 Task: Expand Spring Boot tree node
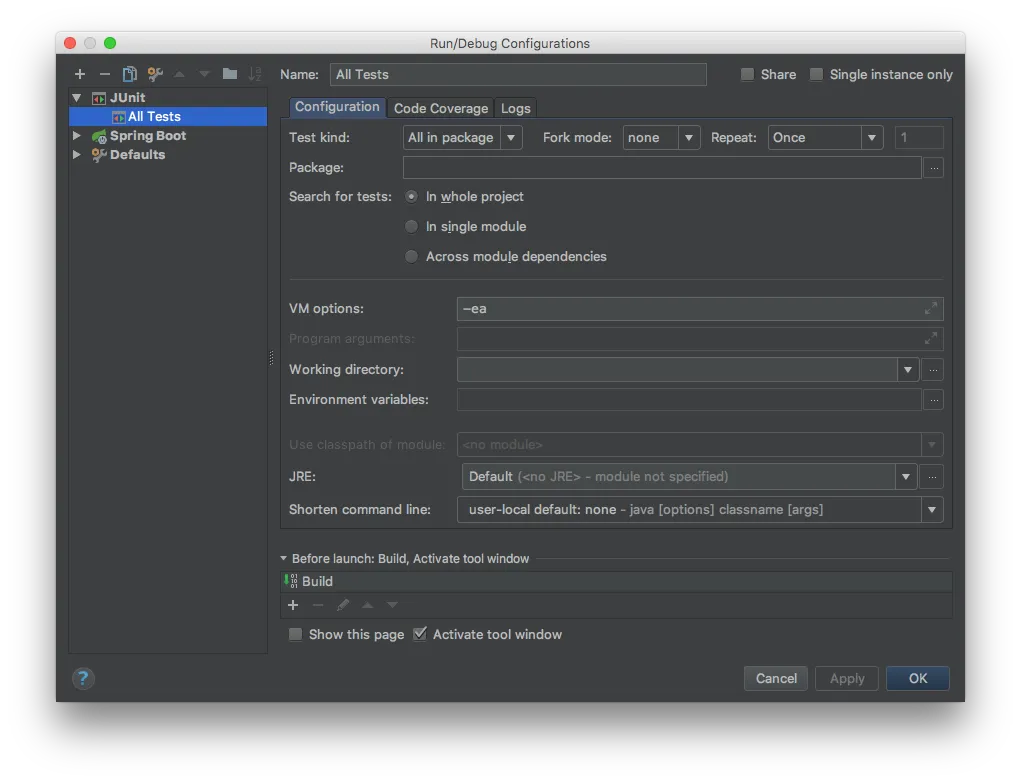point(77,135)
